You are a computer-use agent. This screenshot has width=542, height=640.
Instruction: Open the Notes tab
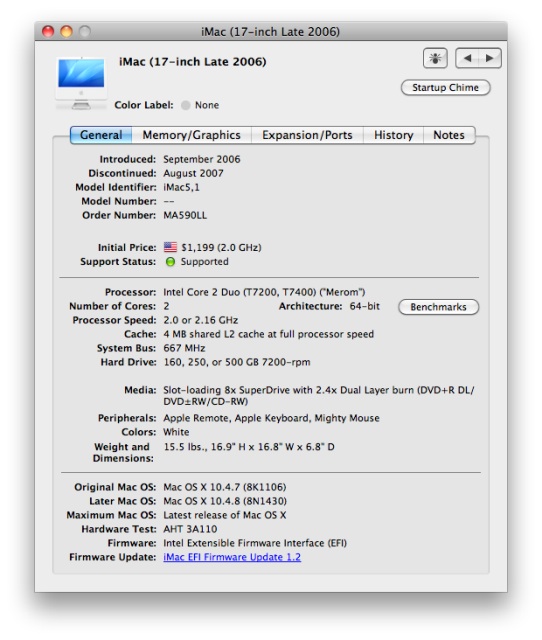pos(449,135)
